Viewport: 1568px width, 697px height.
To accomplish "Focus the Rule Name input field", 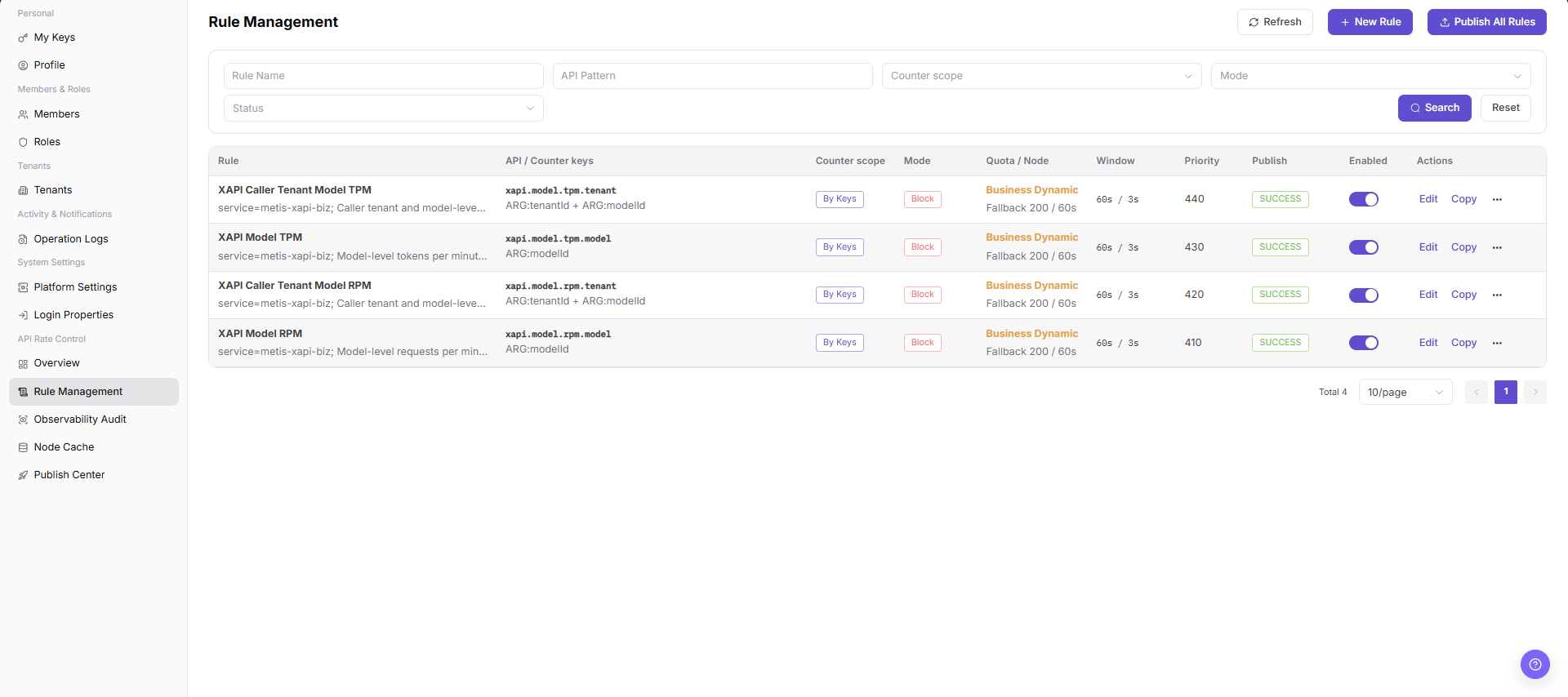I will click(x=383, y=76).
